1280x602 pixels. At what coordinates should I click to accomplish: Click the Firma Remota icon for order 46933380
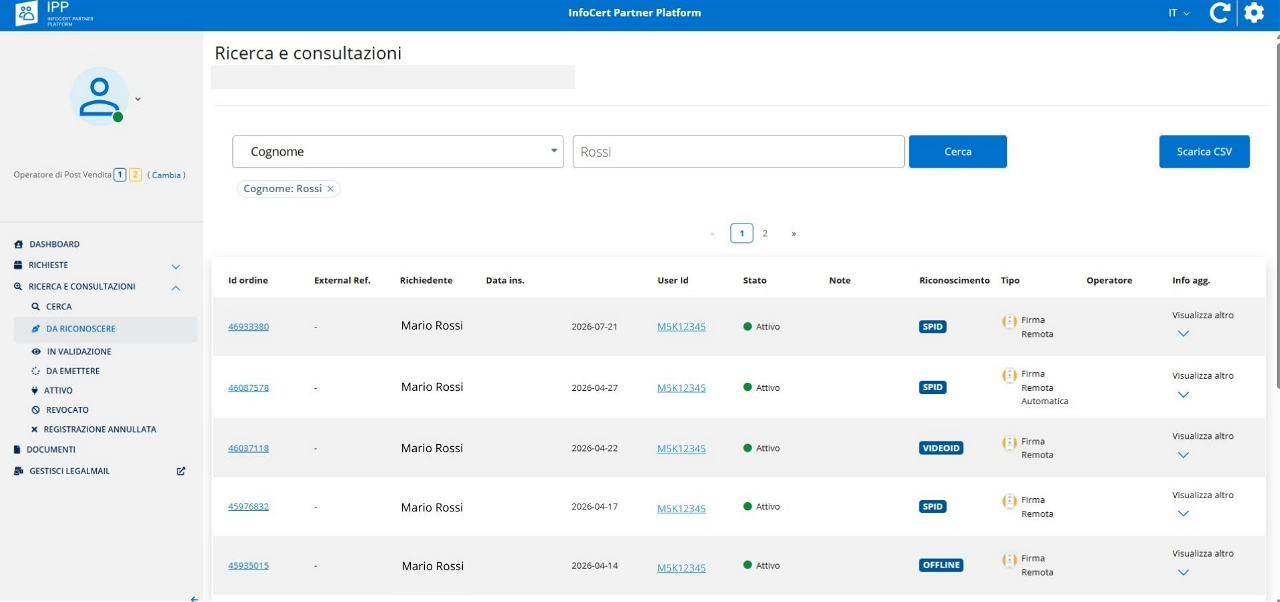pyautogui.click(x=1009, y=321)
